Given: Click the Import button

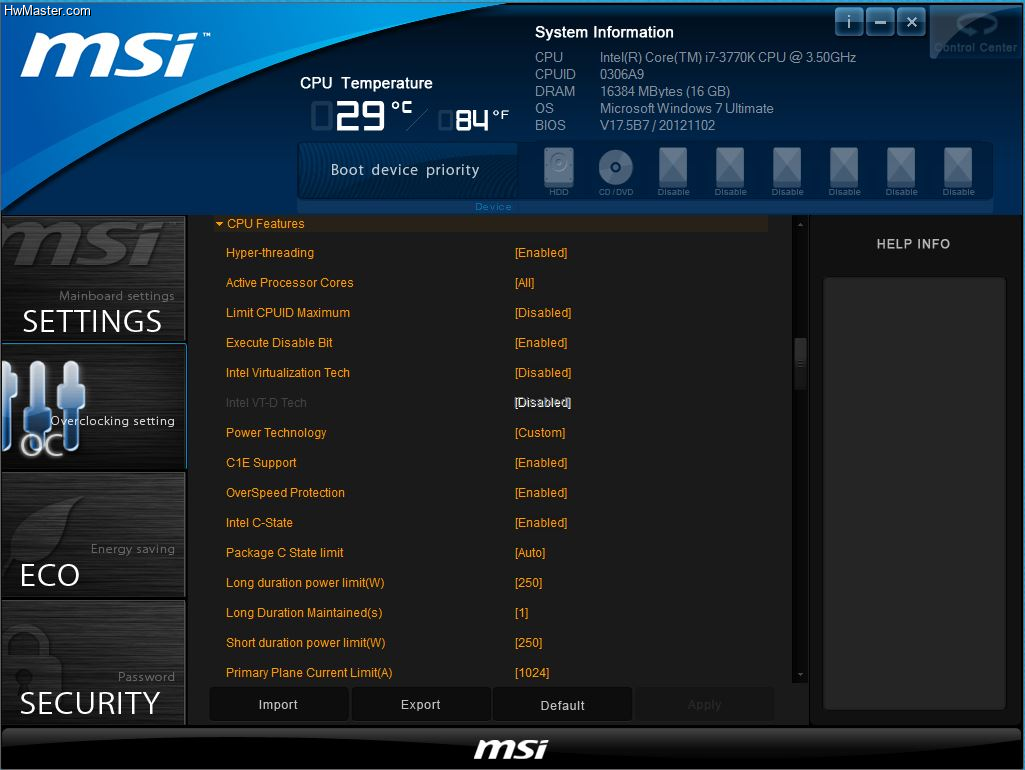Looking at the screenshot, I should point(278,705).
